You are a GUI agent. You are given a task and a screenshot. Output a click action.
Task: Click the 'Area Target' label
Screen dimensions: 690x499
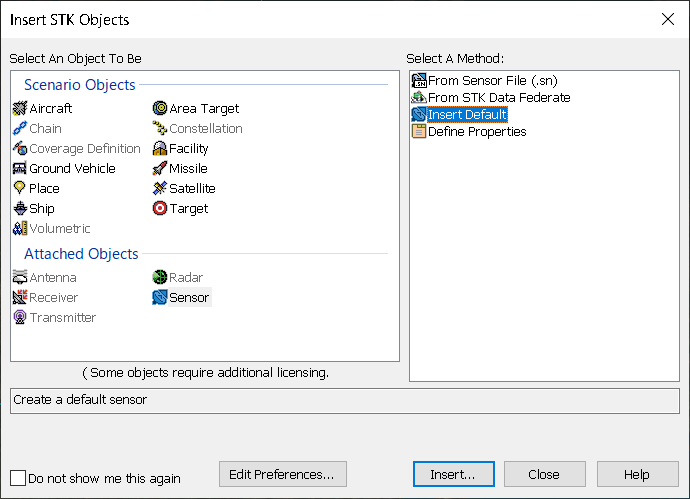pyautogui.click(x=204, y=108)
